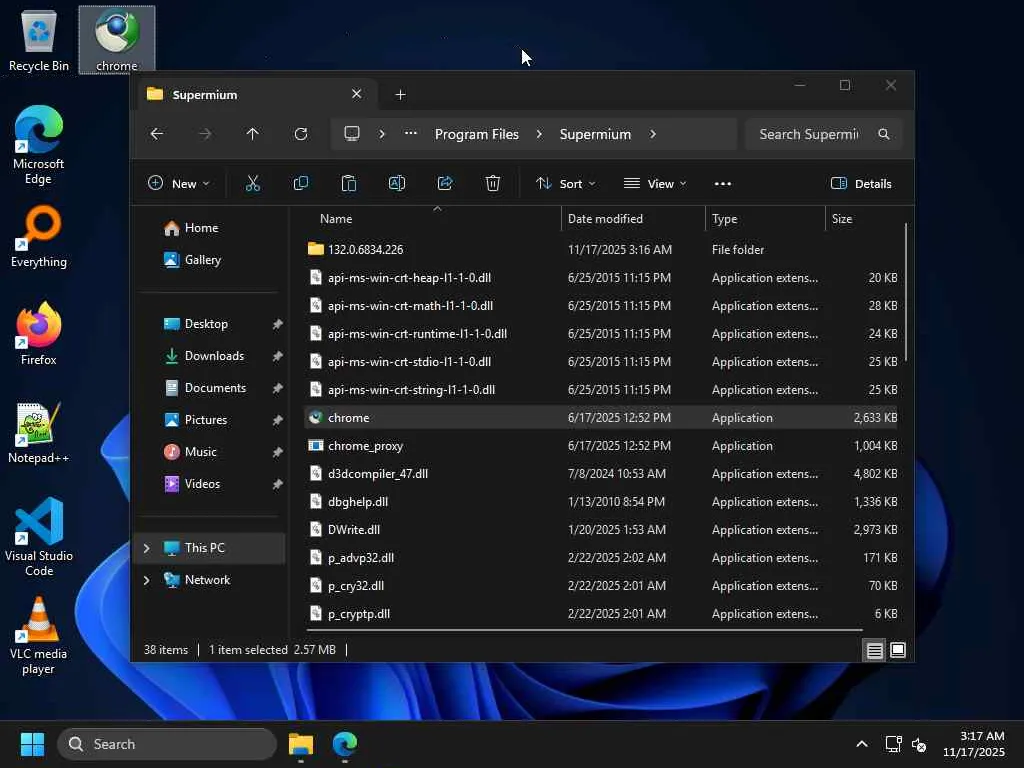Open the clock and date panel

click(x=973, y=744)
